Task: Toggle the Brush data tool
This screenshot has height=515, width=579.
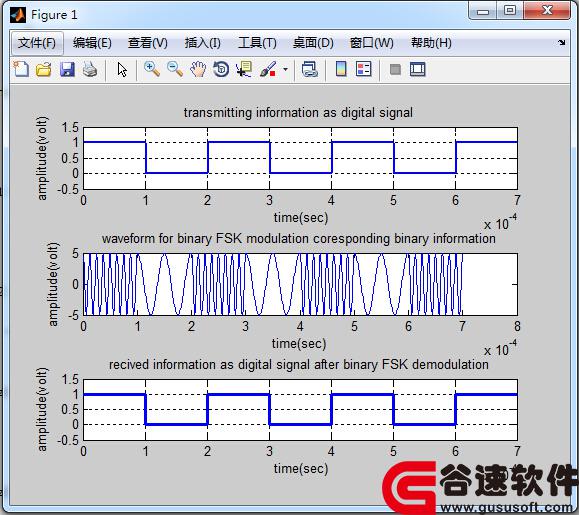Action: [x=268, y=69]
